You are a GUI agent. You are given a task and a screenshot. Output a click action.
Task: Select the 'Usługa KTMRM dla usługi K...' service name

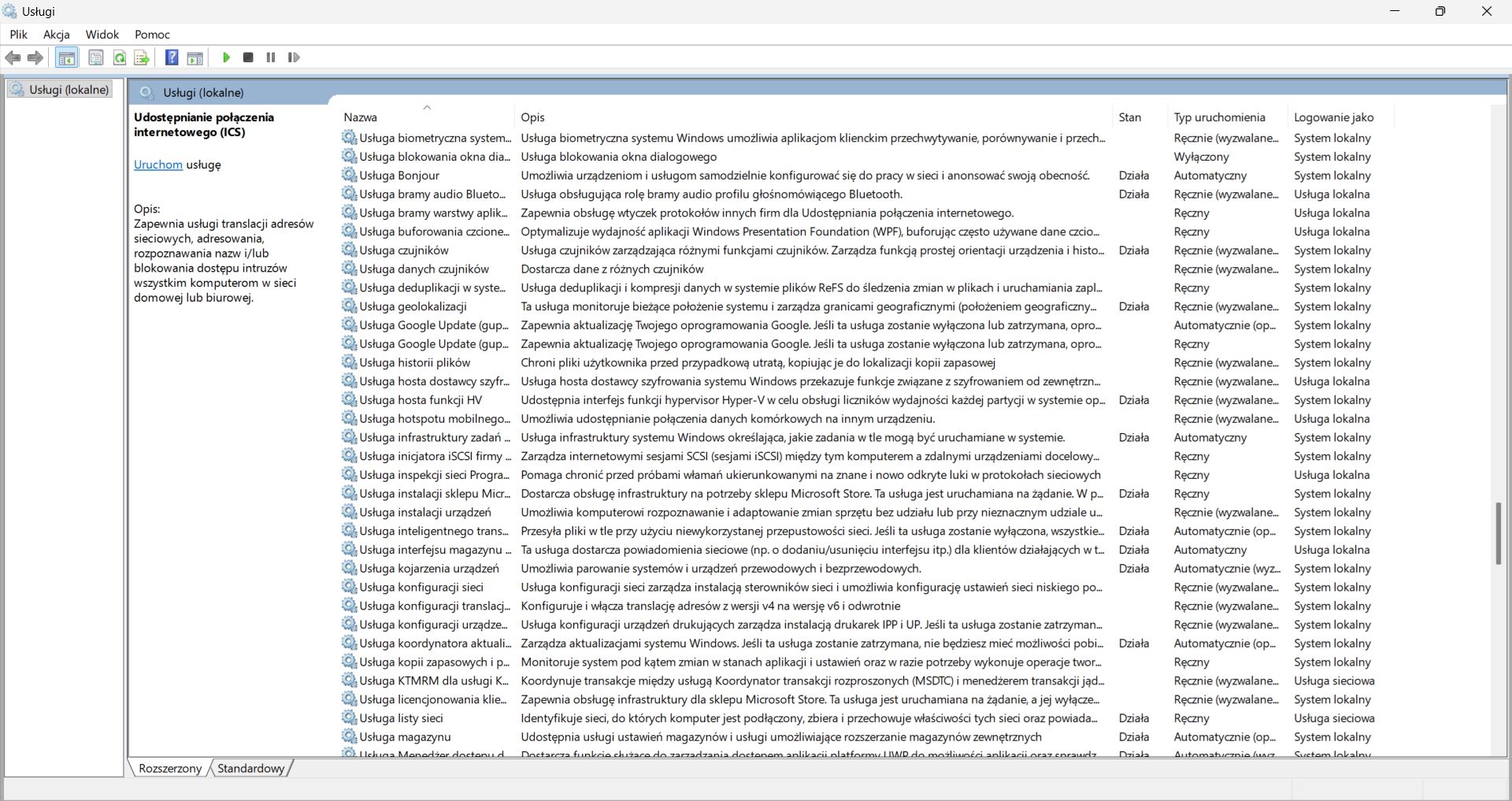(434, 680)
